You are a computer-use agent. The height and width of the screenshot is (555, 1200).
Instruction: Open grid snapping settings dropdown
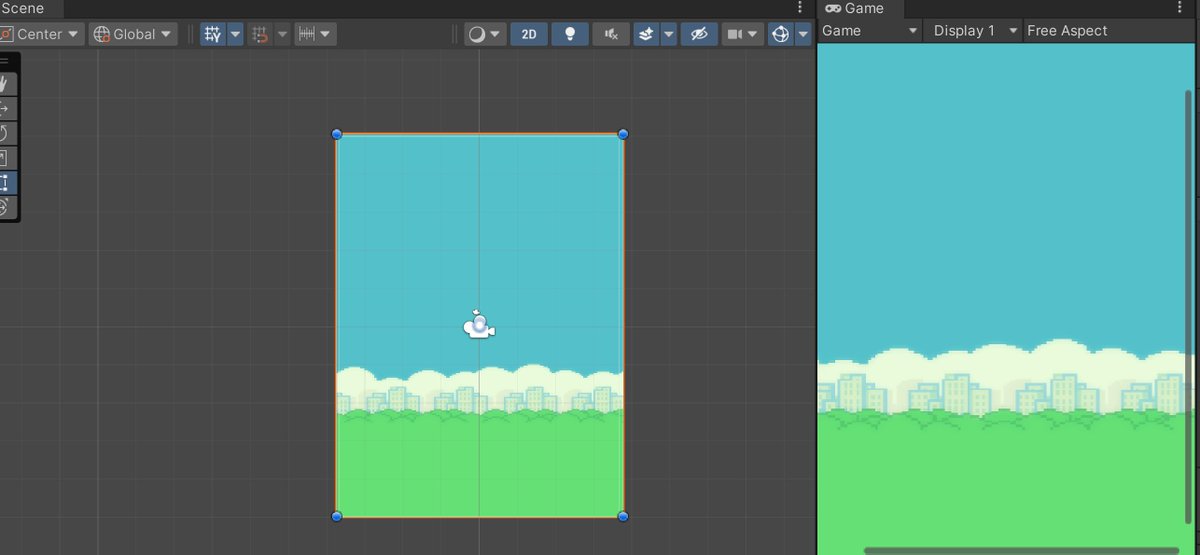[x=282, y=34]
